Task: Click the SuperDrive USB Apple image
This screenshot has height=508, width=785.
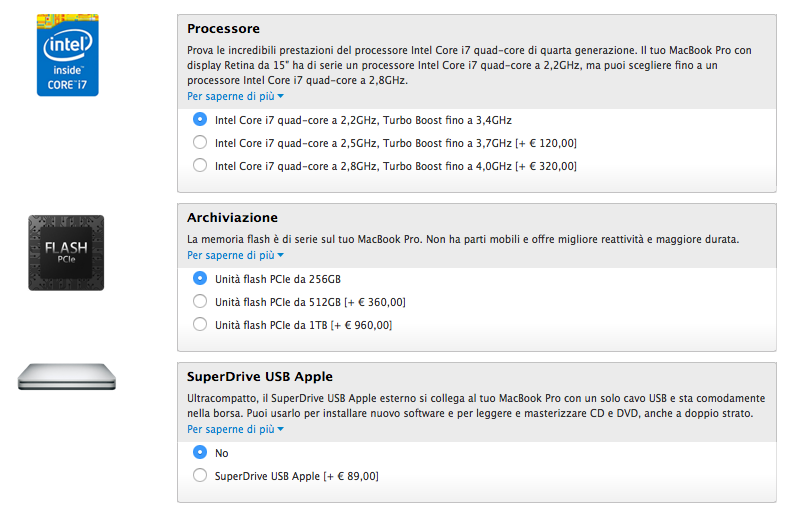Action: click(67, 377)
